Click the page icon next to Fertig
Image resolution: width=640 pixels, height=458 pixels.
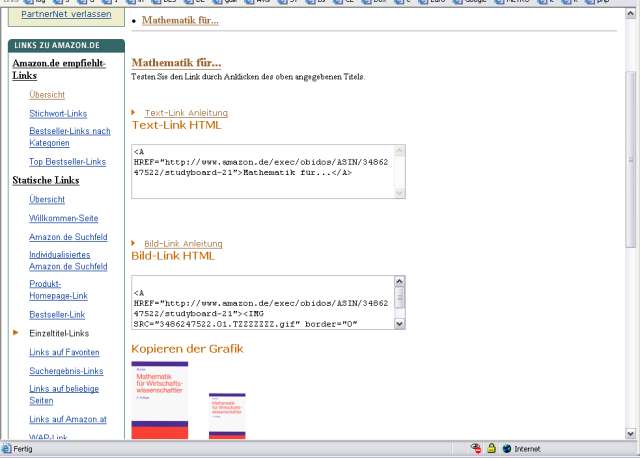[8, 449]
